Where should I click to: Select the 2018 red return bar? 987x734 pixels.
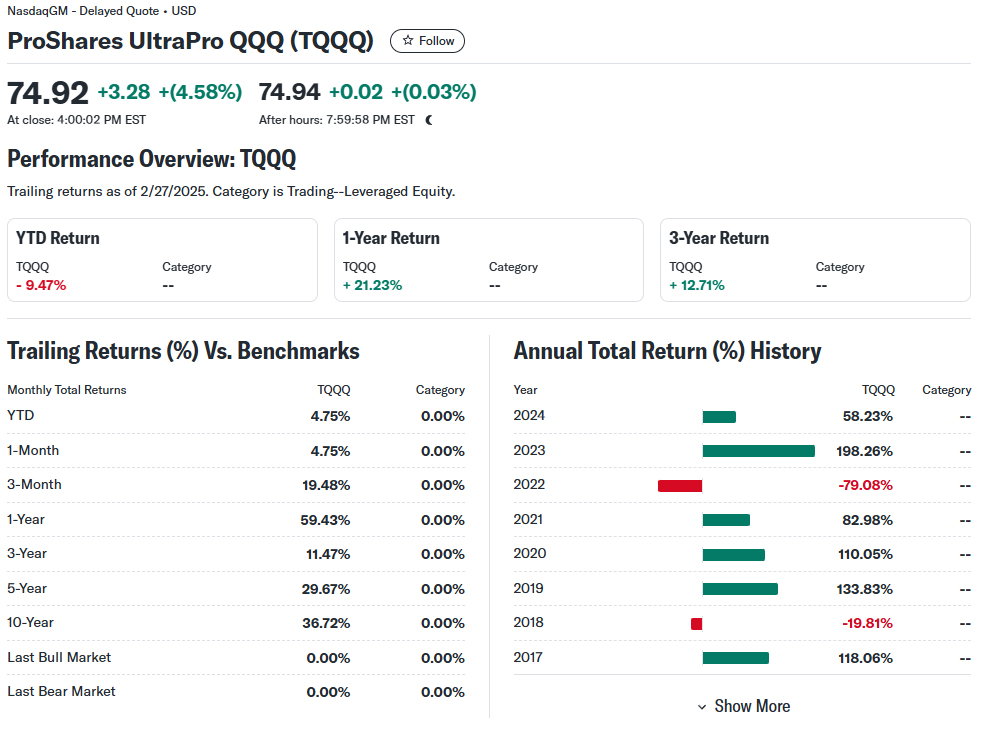pyautogui.click(x=696, y=623)
